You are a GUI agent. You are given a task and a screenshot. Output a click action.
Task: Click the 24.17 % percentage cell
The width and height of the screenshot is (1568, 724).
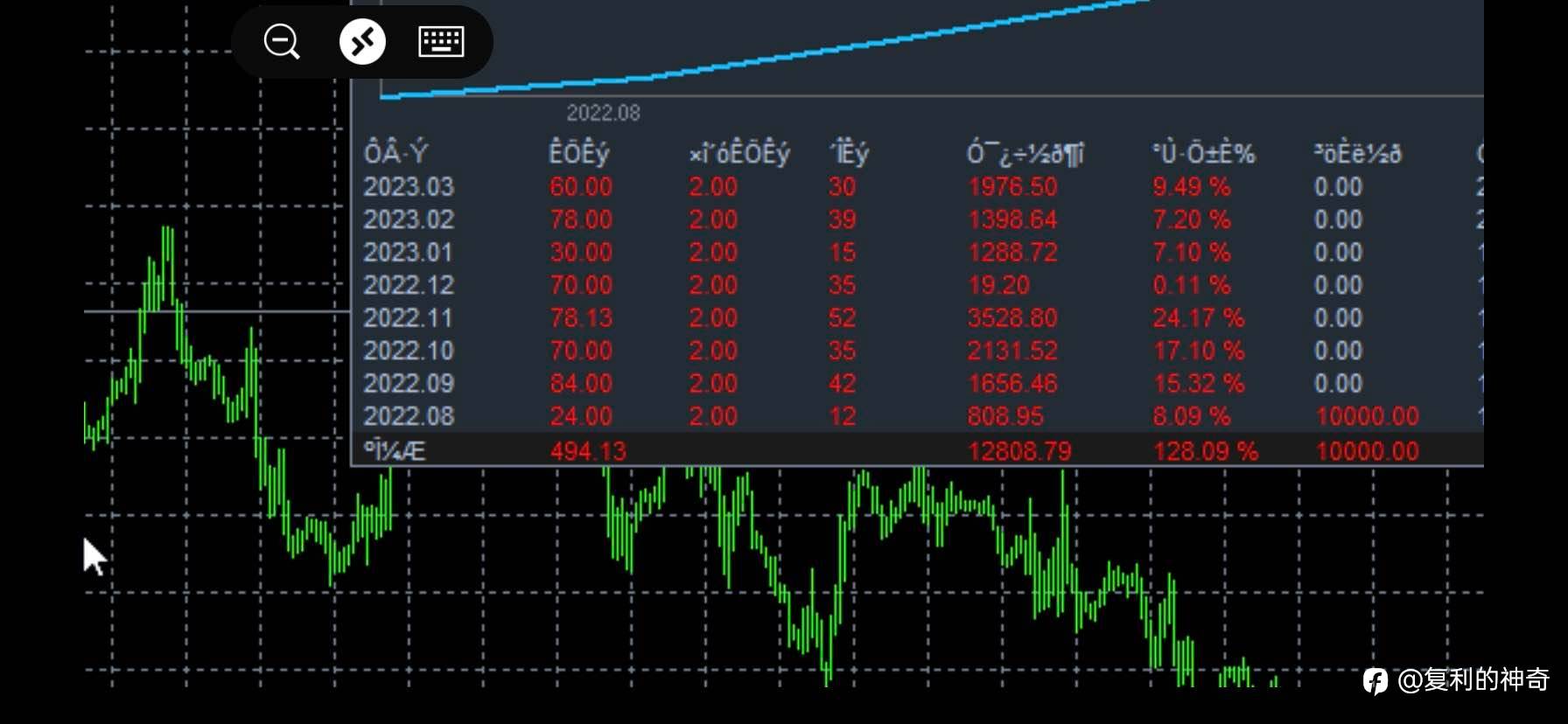tap(1198, 318)
